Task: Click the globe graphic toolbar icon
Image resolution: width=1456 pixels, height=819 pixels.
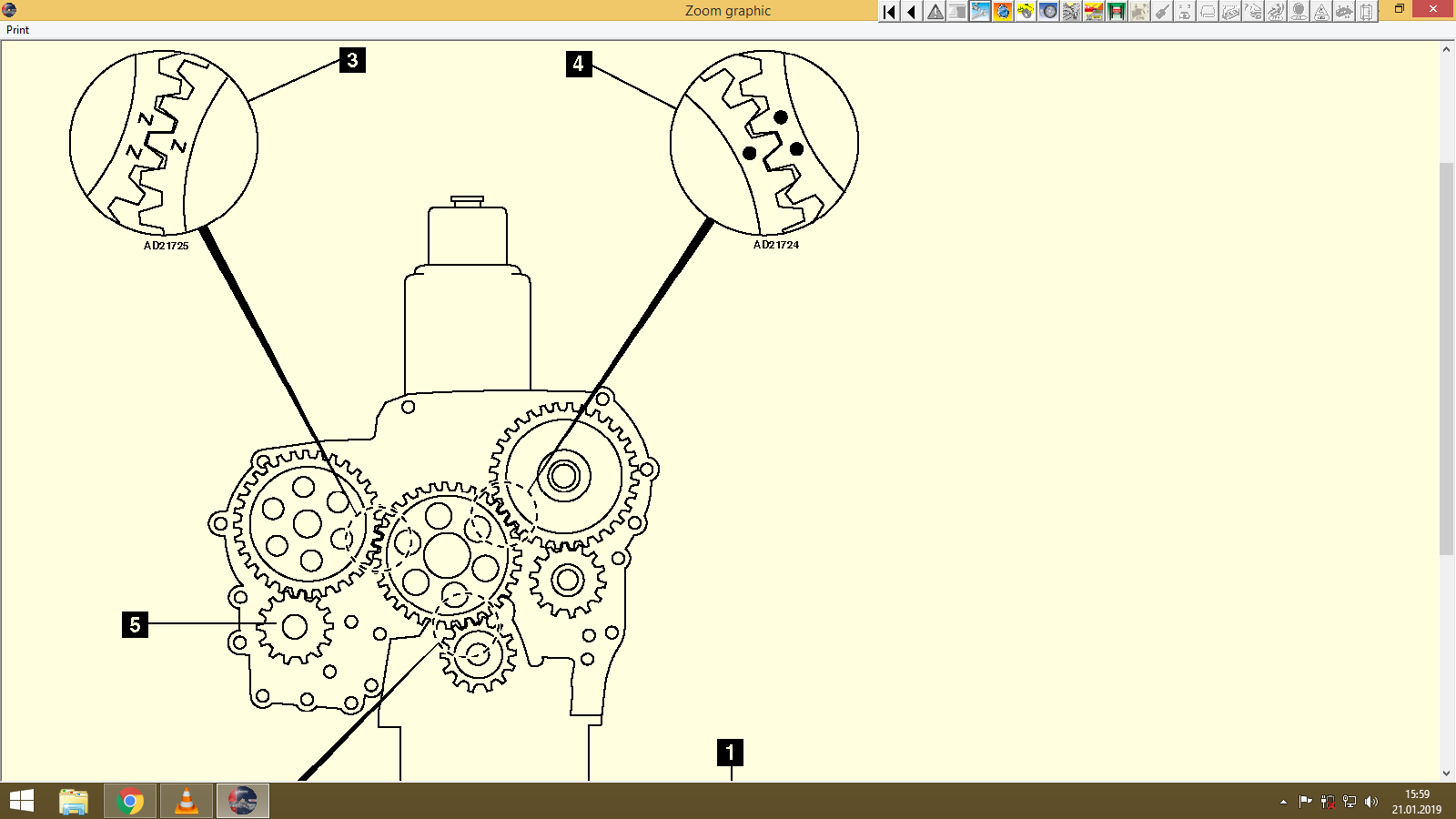Action: pos(1001,12)
